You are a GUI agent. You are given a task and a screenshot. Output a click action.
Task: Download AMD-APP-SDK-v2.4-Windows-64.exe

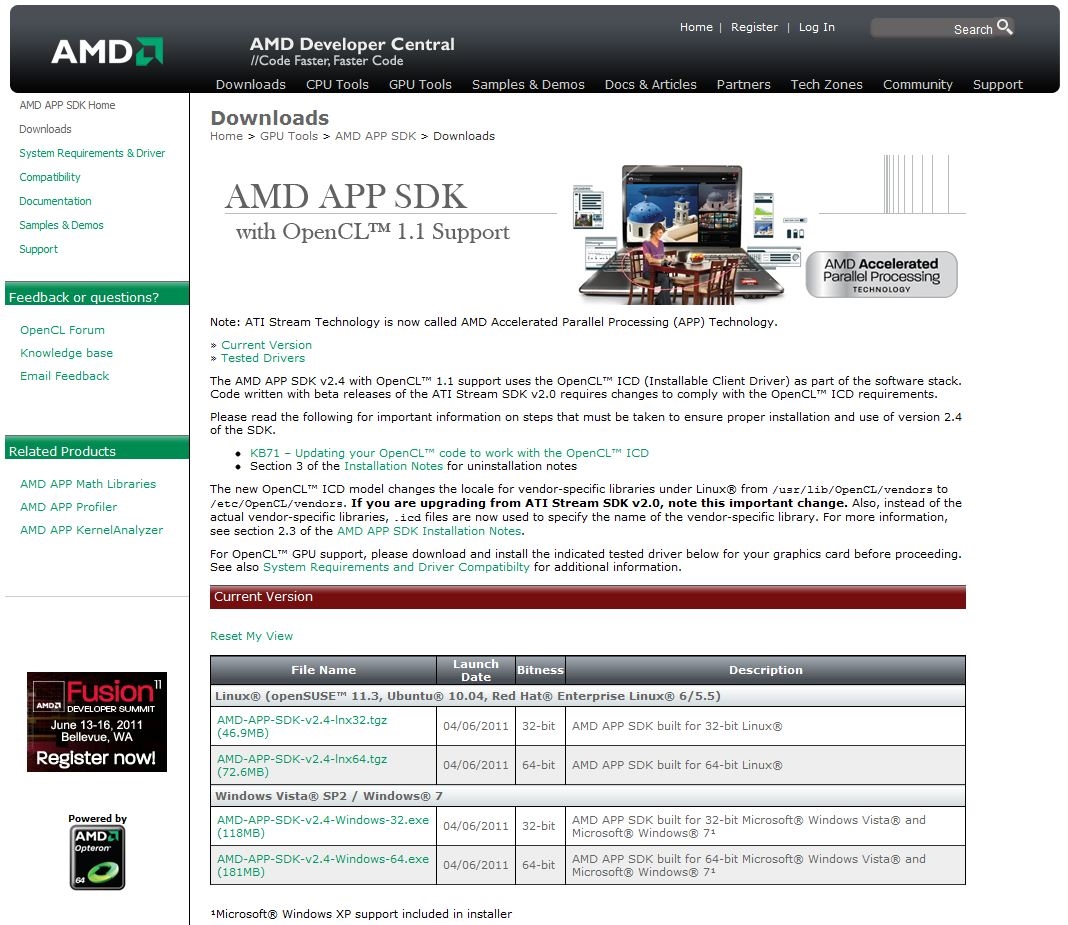coord(323,865)
